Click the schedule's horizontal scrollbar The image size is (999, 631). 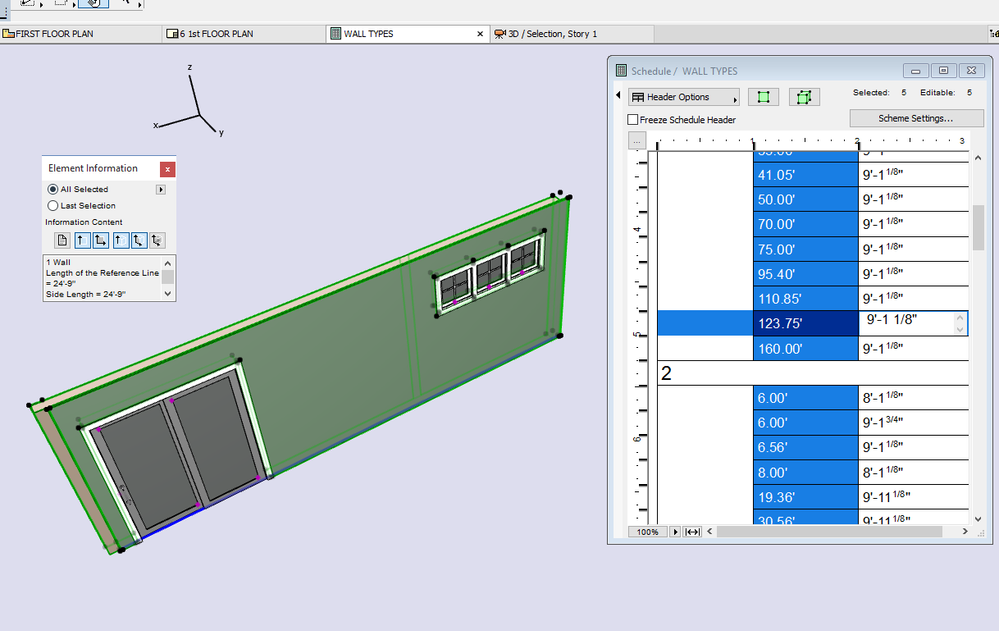point(830,532)
